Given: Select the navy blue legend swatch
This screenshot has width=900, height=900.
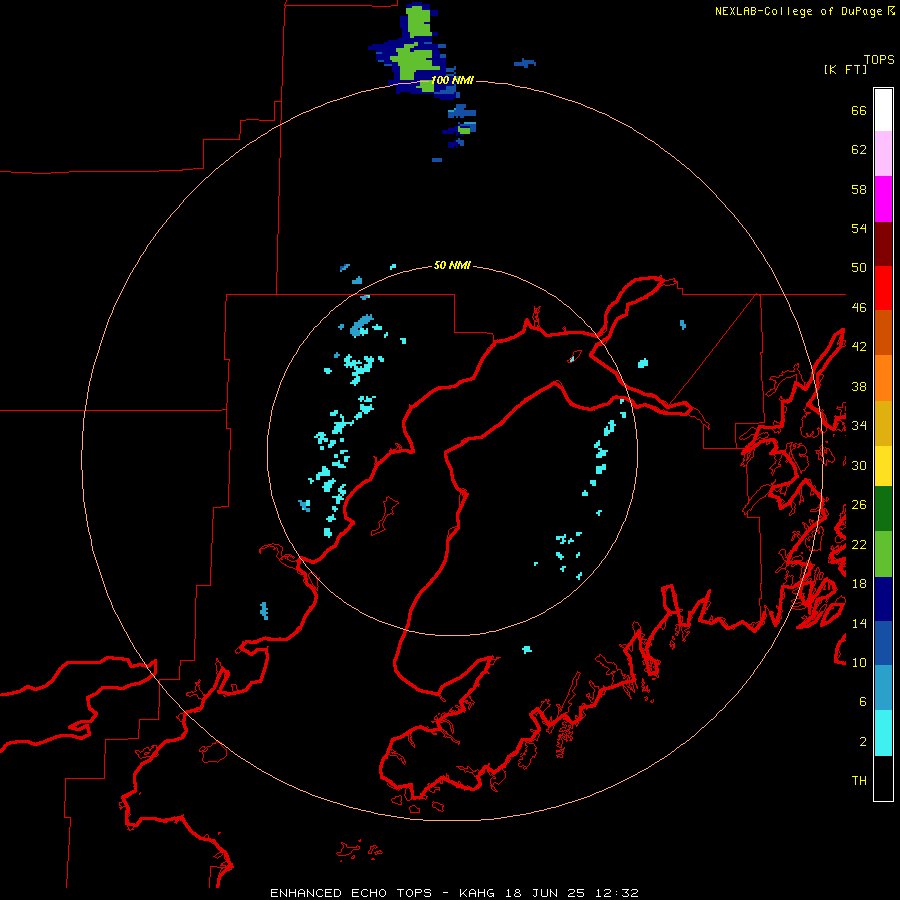Looking at the screenshot, I should click(x=883, y=599).
